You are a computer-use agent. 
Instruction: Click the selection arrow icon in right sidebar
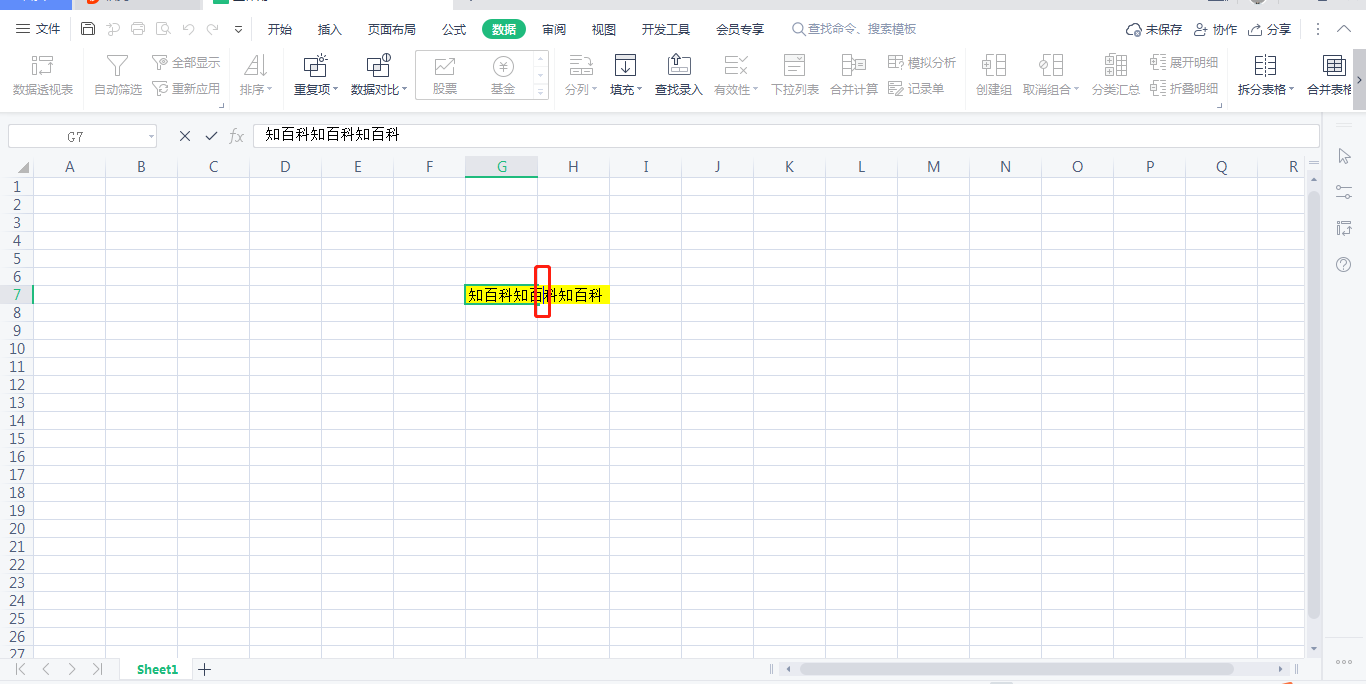[1344, 156]
